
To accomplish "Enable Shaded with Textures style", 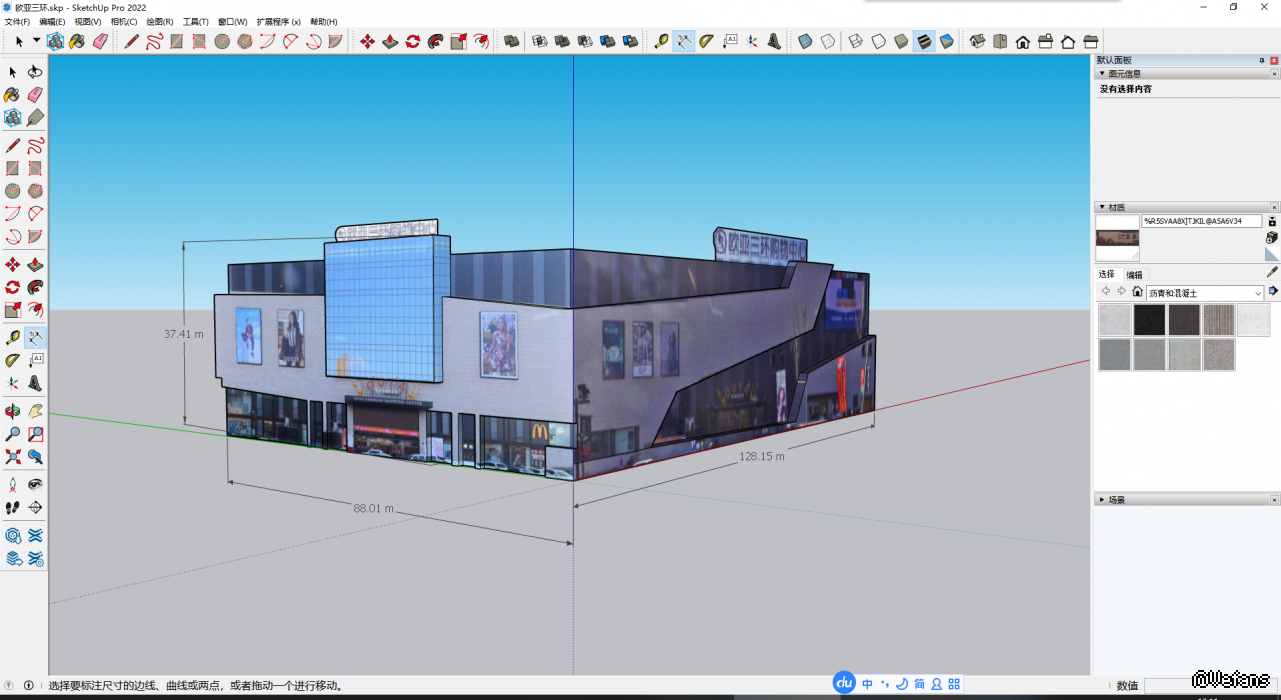I will 923,41.
